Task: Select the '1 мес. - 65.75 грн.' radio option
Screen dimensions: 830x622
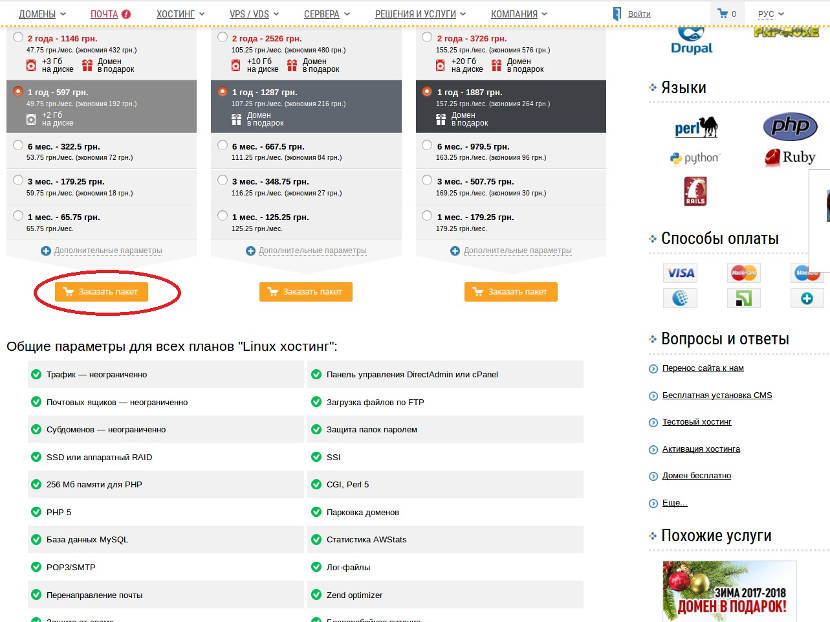Action: pos(18,216)
